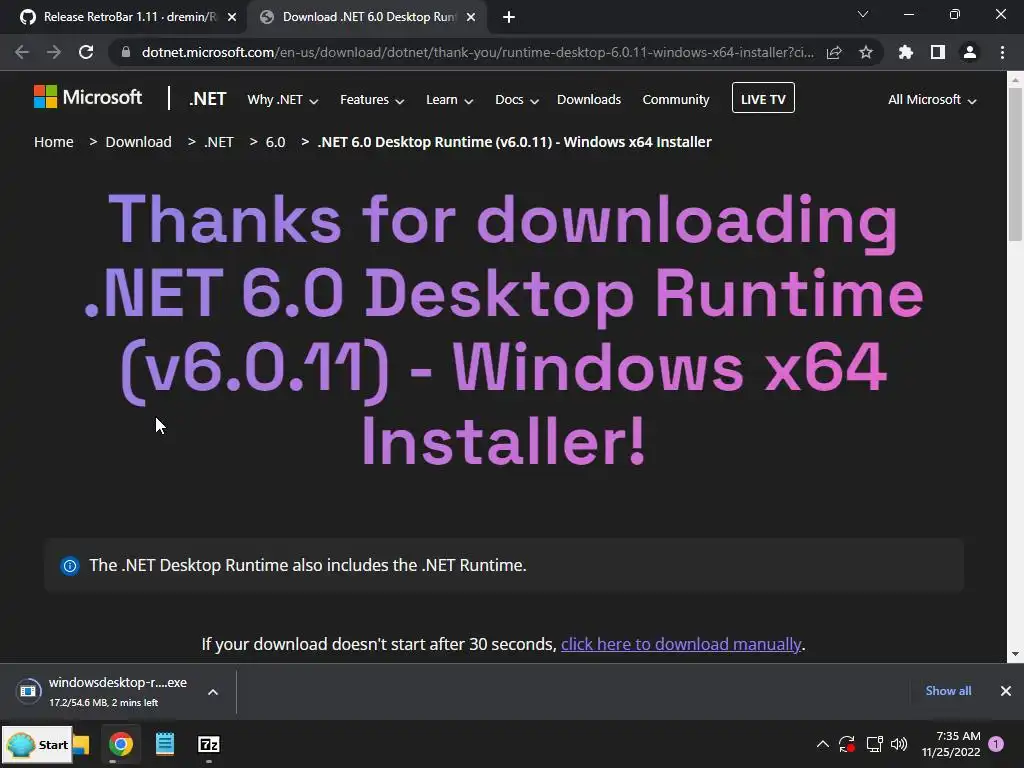The width and height of the screenshot is (1024, 768).
Task: Open the notification center badge
Action: (996, 744)
